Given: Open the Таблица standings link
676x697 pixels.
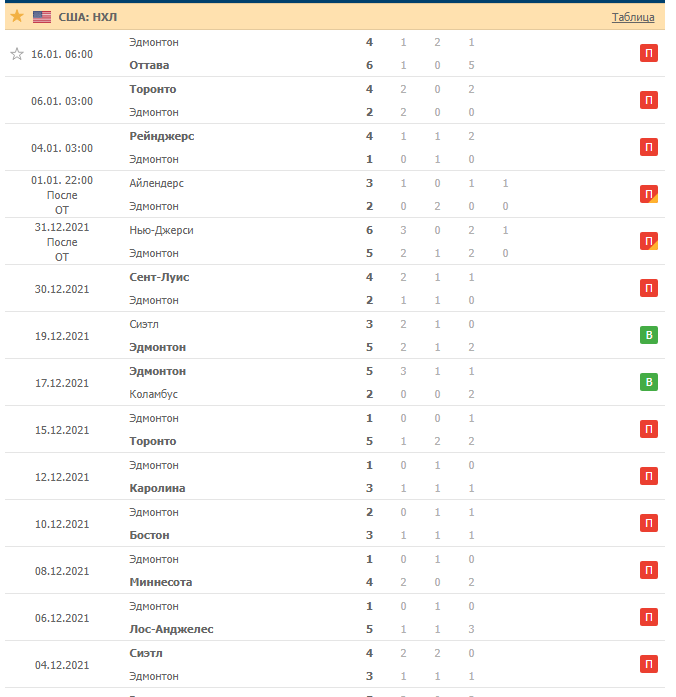Looking at the screenshot, I should 633,17.
